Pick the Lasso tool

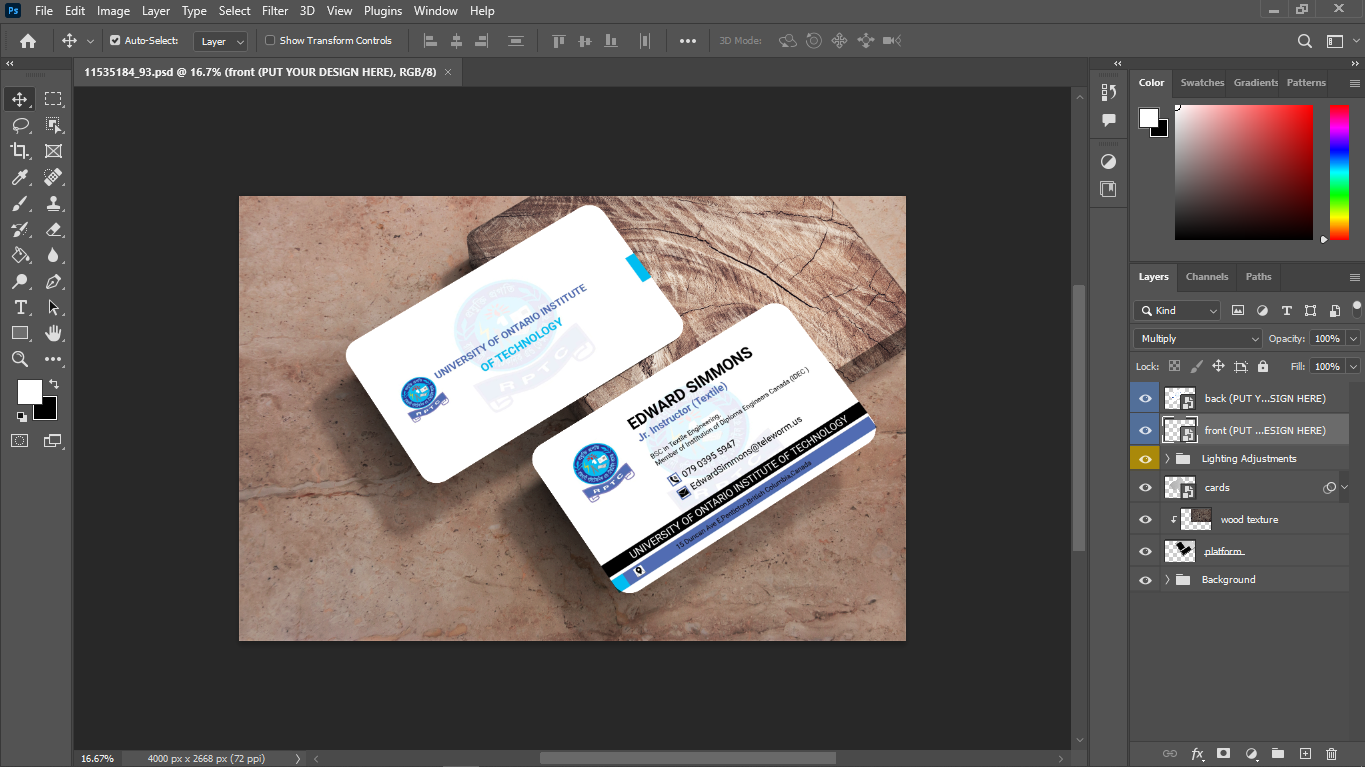(x=20, y=125)
